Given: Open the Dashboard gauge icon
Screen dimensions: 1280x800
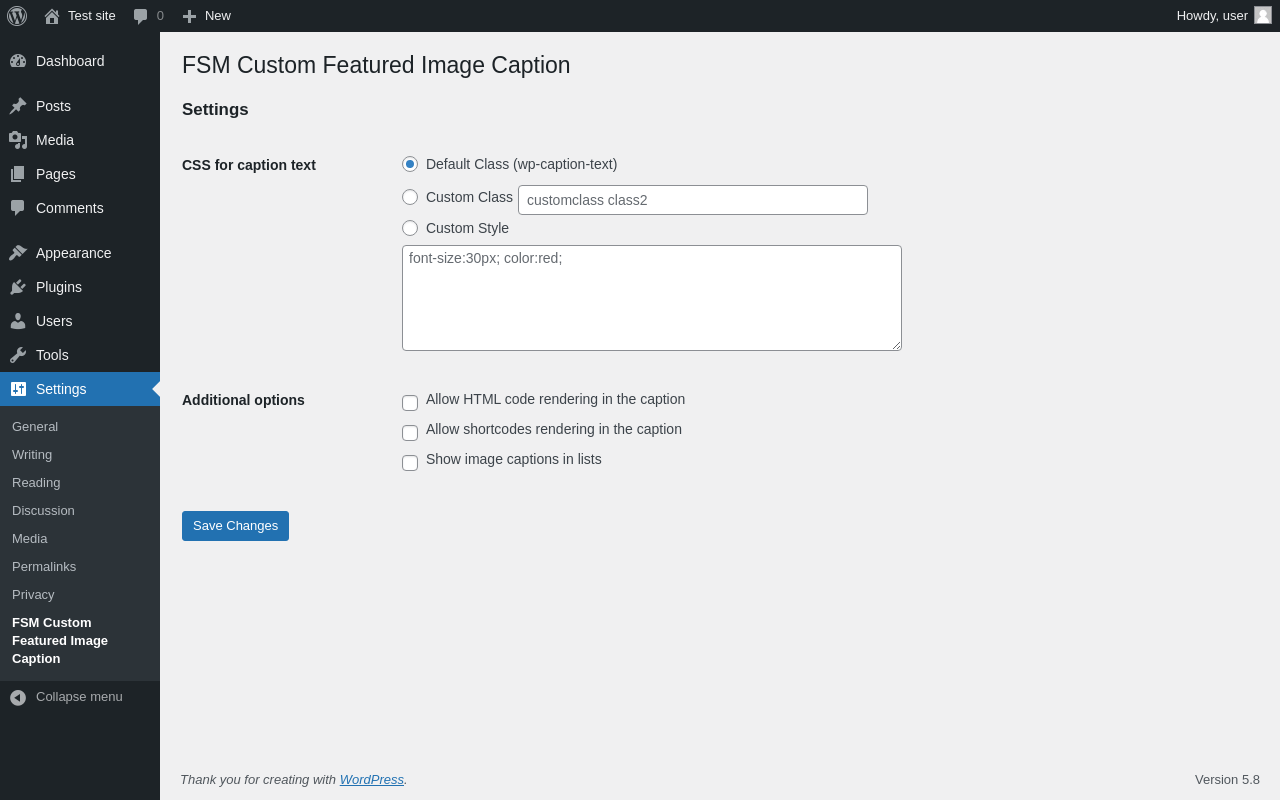Looking at the screenshot, I should [x=18, y=61].
